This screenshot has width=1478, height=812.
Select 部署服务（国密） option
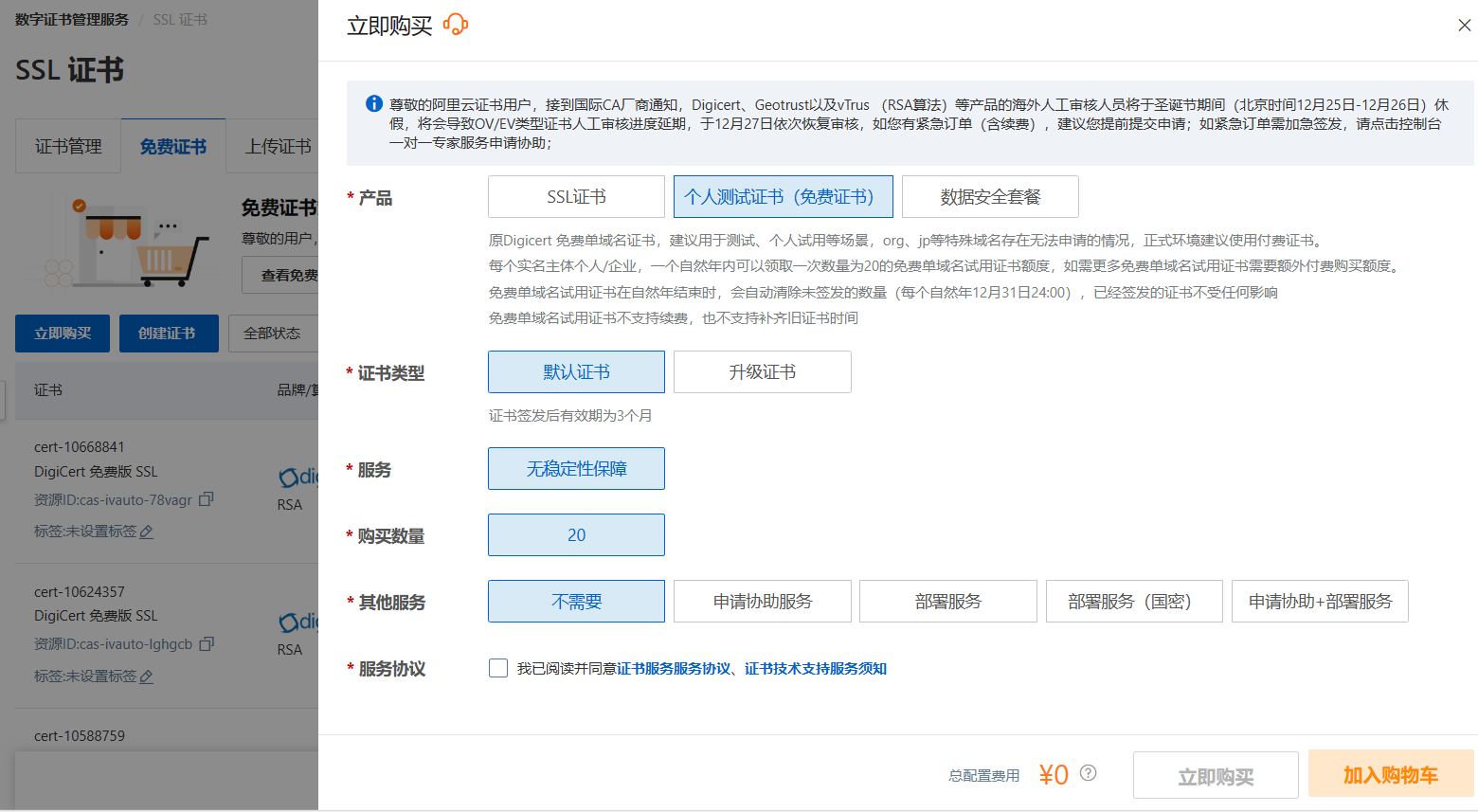(x=1134, y=601)
